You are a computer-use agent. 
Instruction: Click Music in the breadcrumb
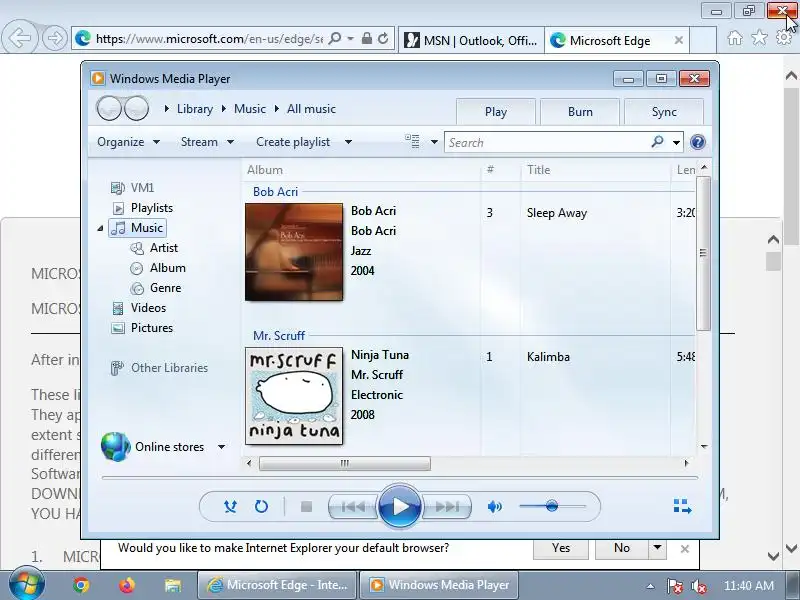249,109
